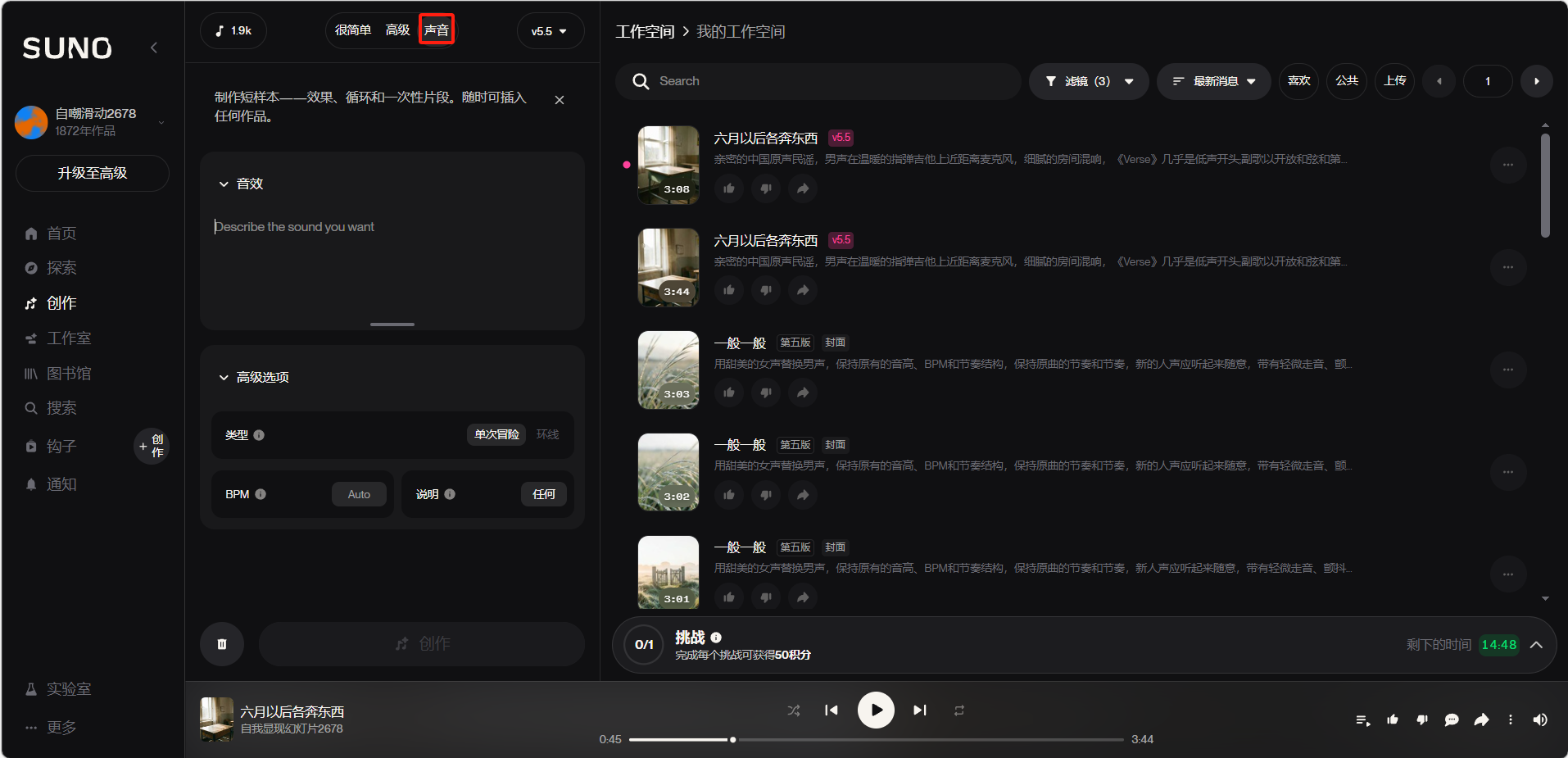Open the 滤镜 (3) filter dropdown
This screenshot has width=1568, height=758.
[x=1088, y=81]
